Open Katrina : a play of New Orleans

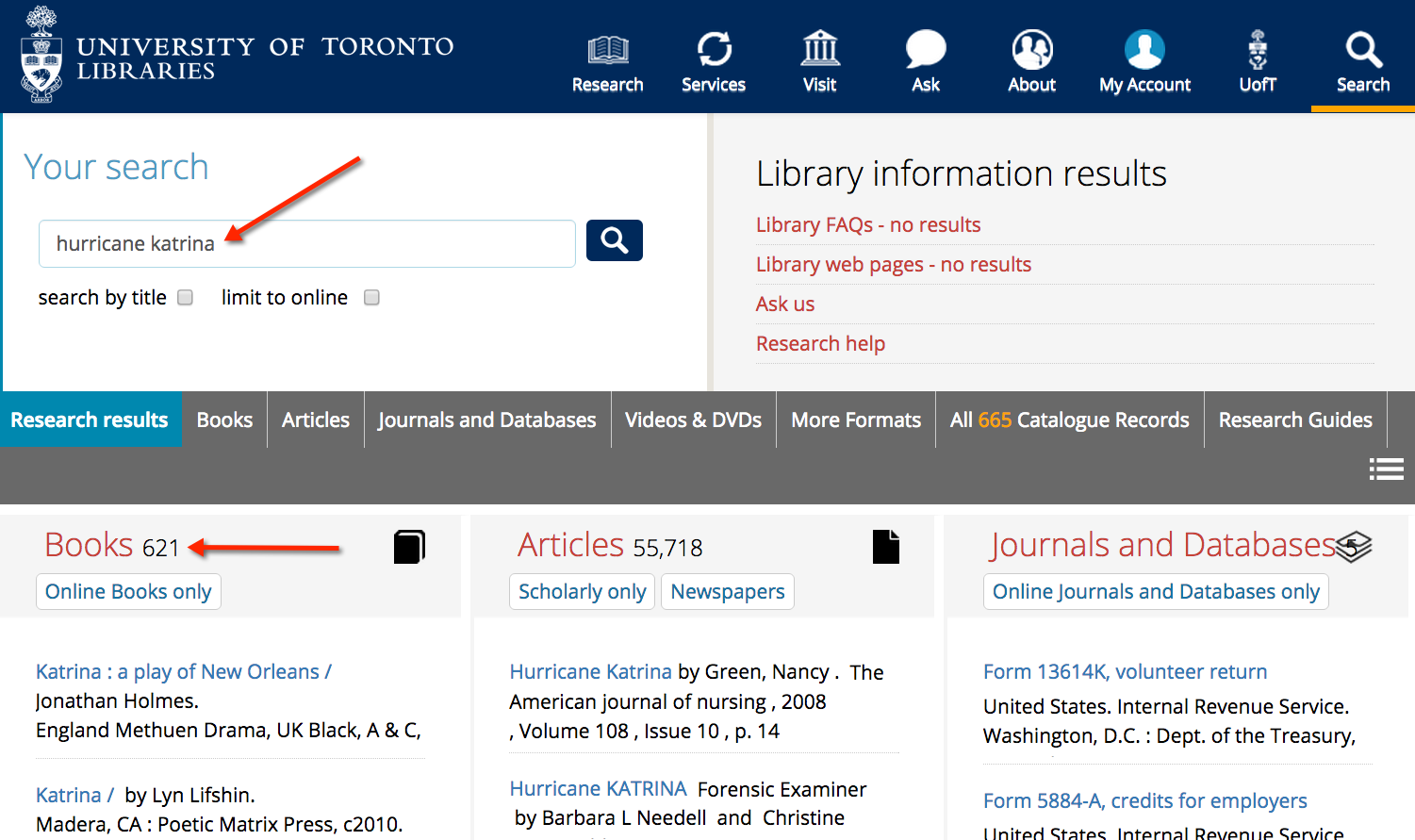[x=184, y=672]
